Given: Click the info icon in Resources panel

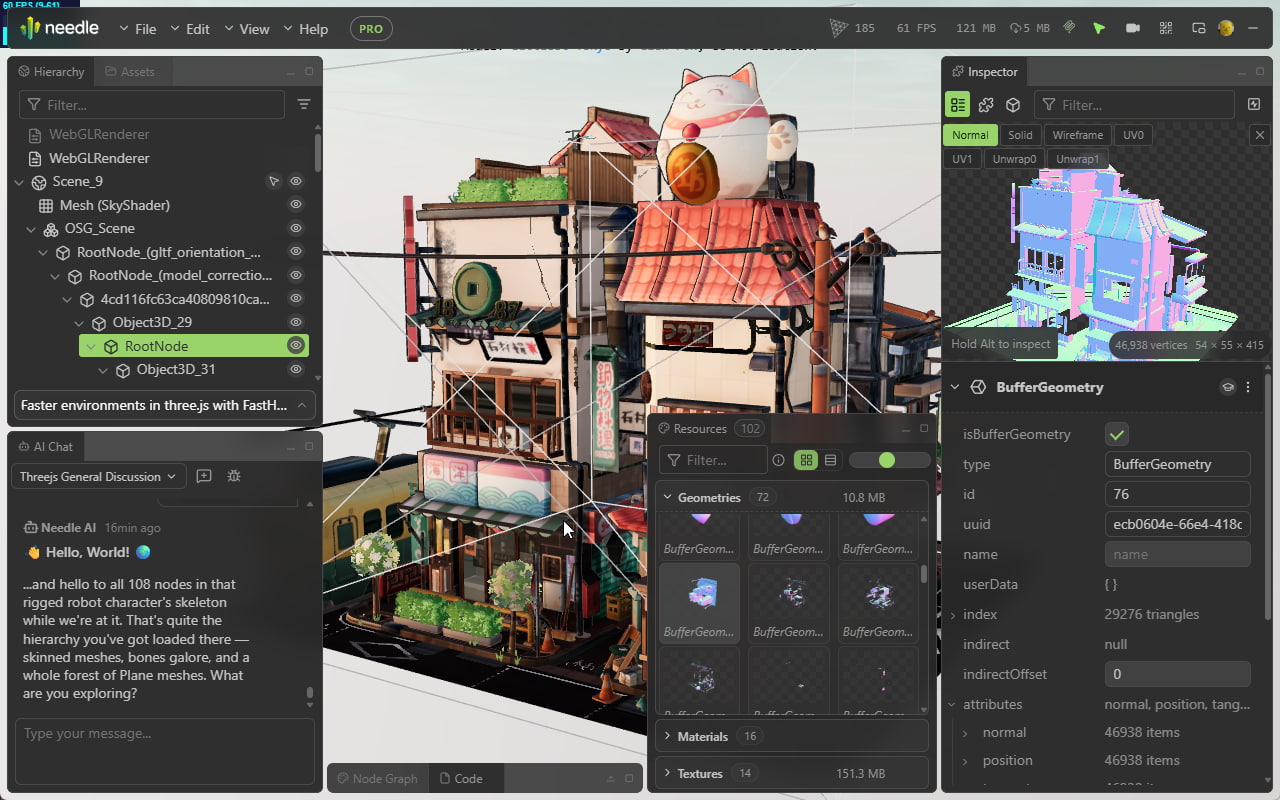Looking at the screenshot, I should [x=778, y=460].
